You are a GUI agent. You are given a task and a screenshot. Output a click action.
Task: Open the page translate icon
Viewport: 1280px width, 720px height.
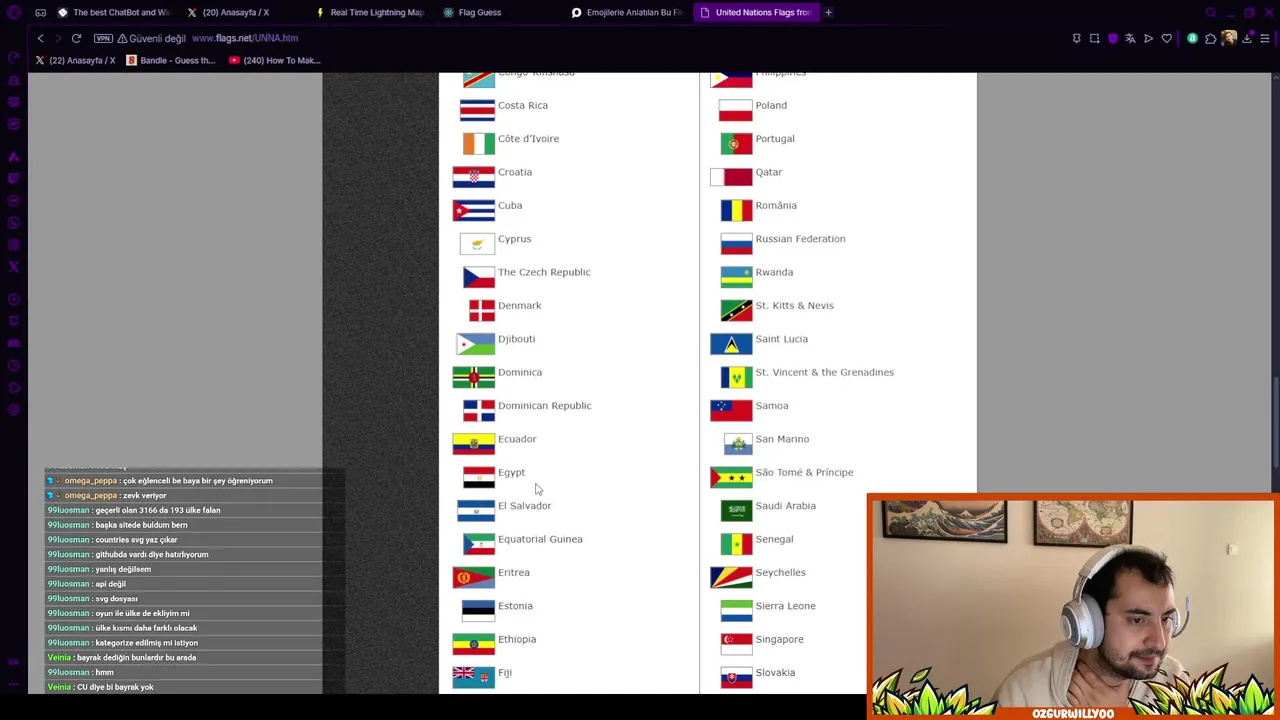pyautogui.click(x=1130, y=38)
